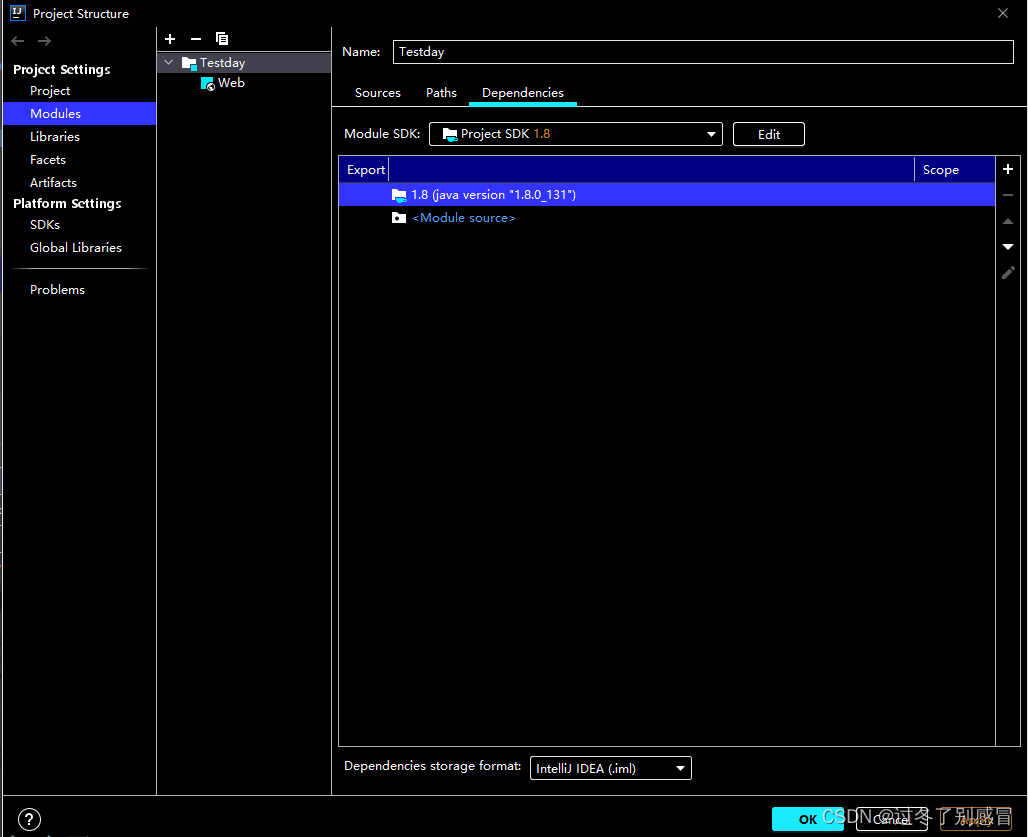The image size is (1028, 837).
Task: Click the JDK 1.8 folder icon
Action: pos(399,195)
